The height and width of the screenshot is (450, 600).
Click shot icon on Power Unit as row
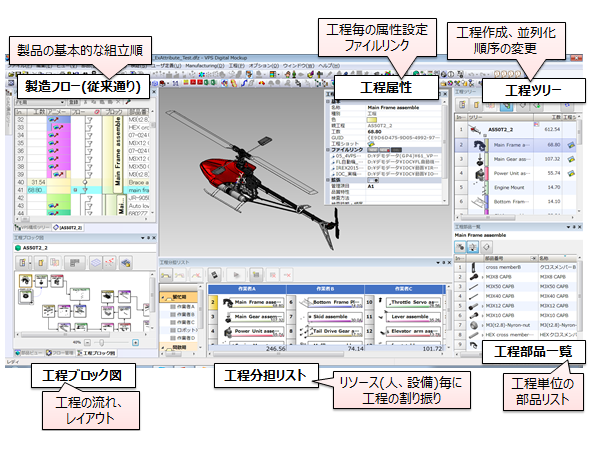click(x=571, y=173)
